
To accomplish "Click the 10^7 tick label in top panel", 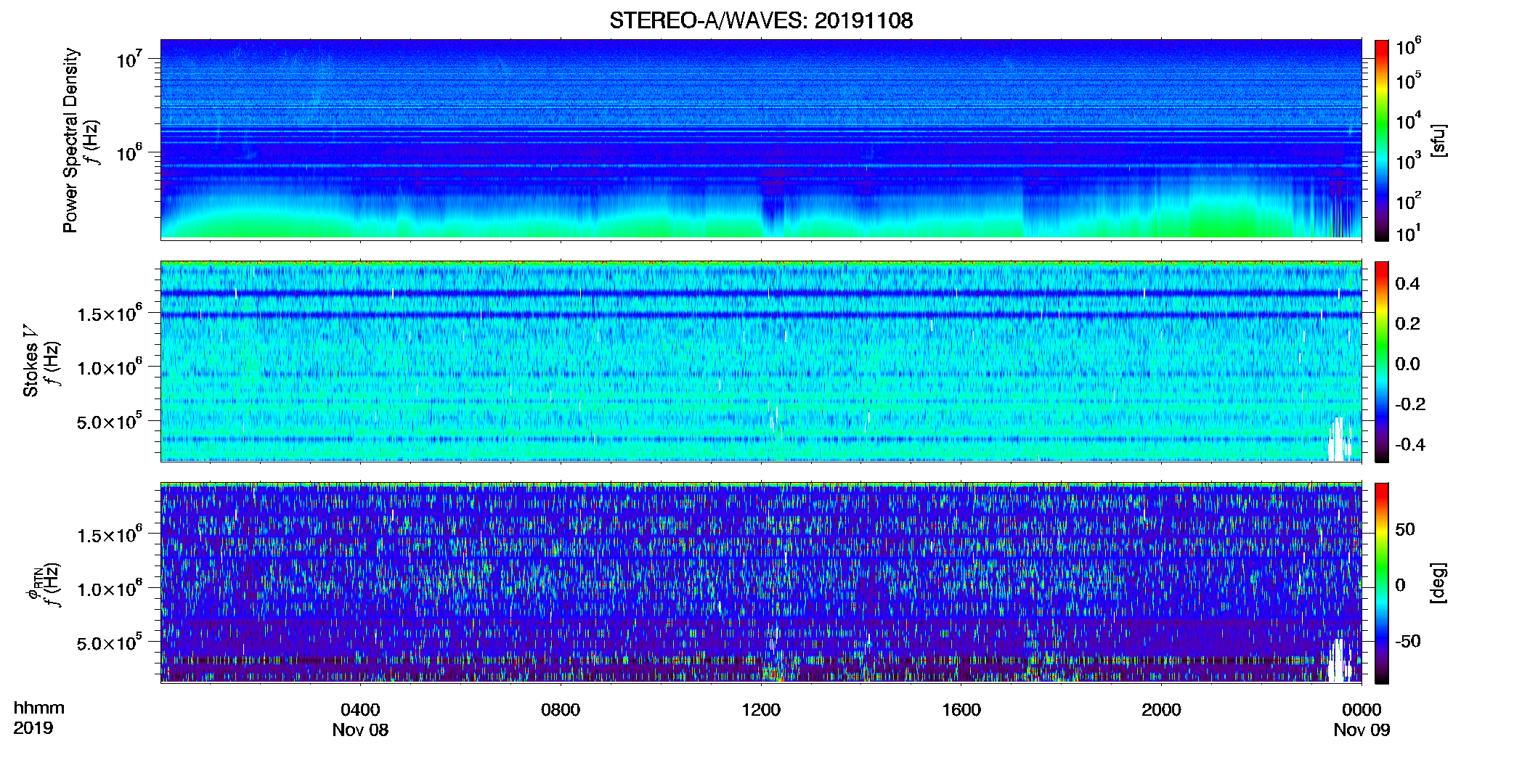I will pos(129,59).
